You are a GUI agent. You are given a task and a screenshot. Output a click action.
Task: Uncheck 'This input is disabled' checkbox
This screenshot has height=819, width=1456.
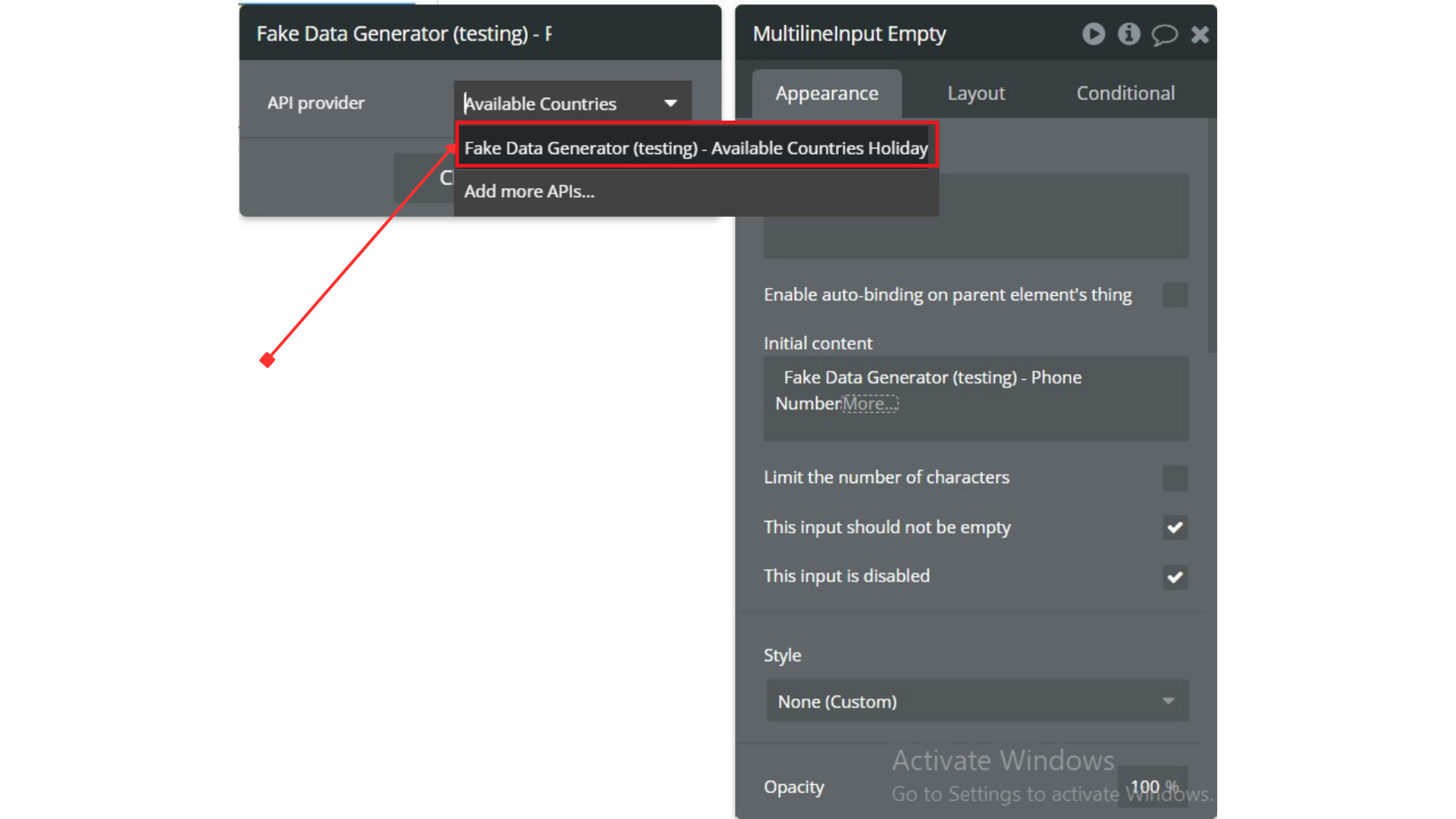(1175, 577)
